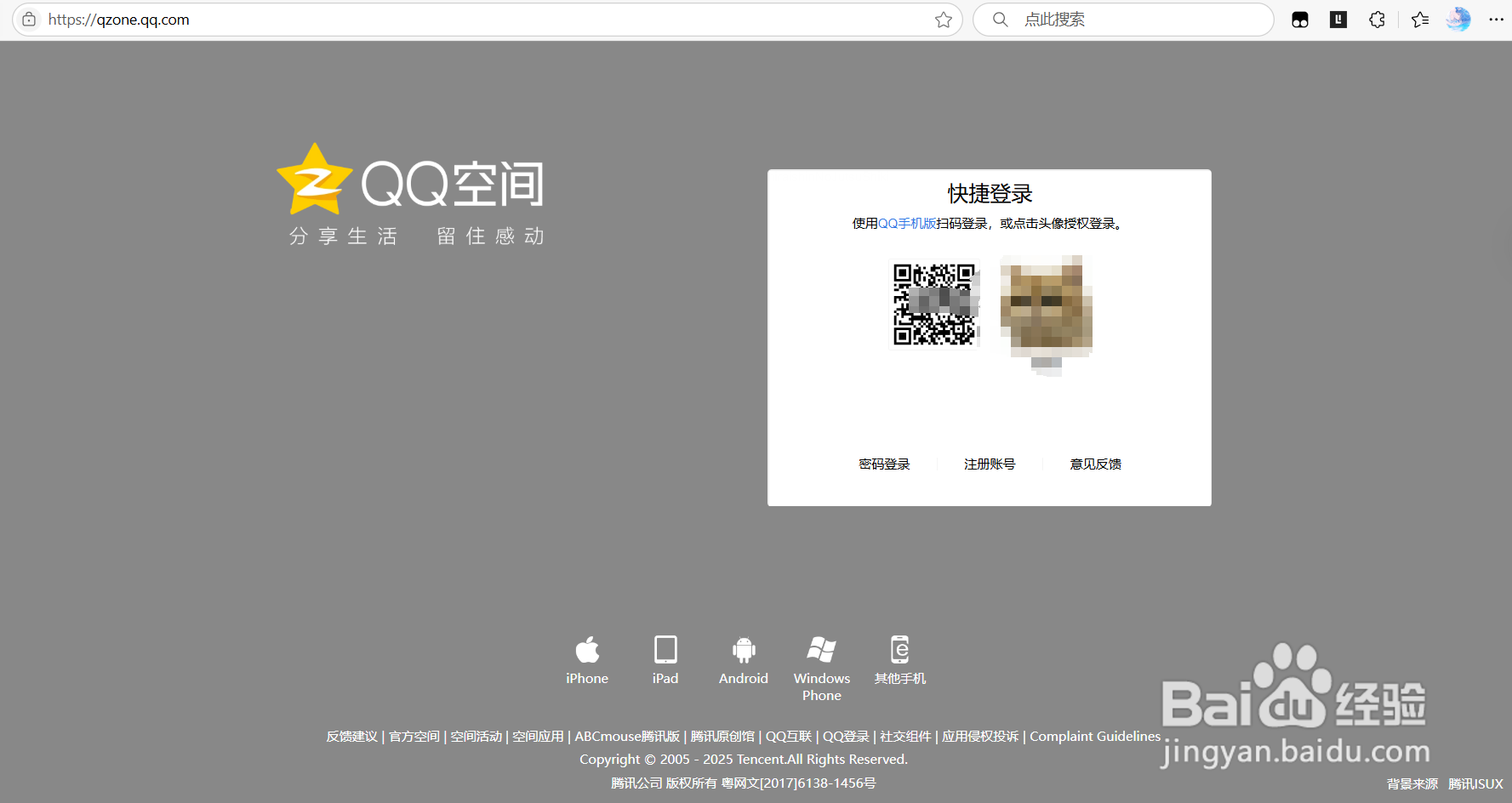Open 密码登录 password login
1512x803 pixels.
[883, 464]
